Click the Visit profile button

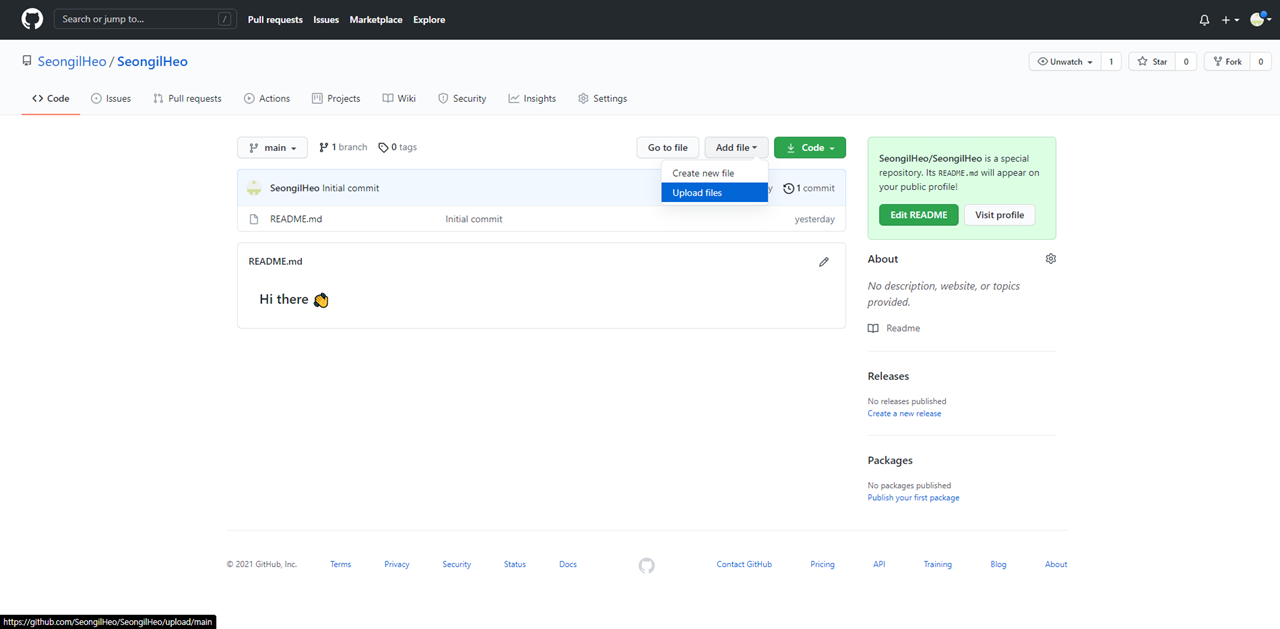pyautogui.click(x=1000, y=215)
